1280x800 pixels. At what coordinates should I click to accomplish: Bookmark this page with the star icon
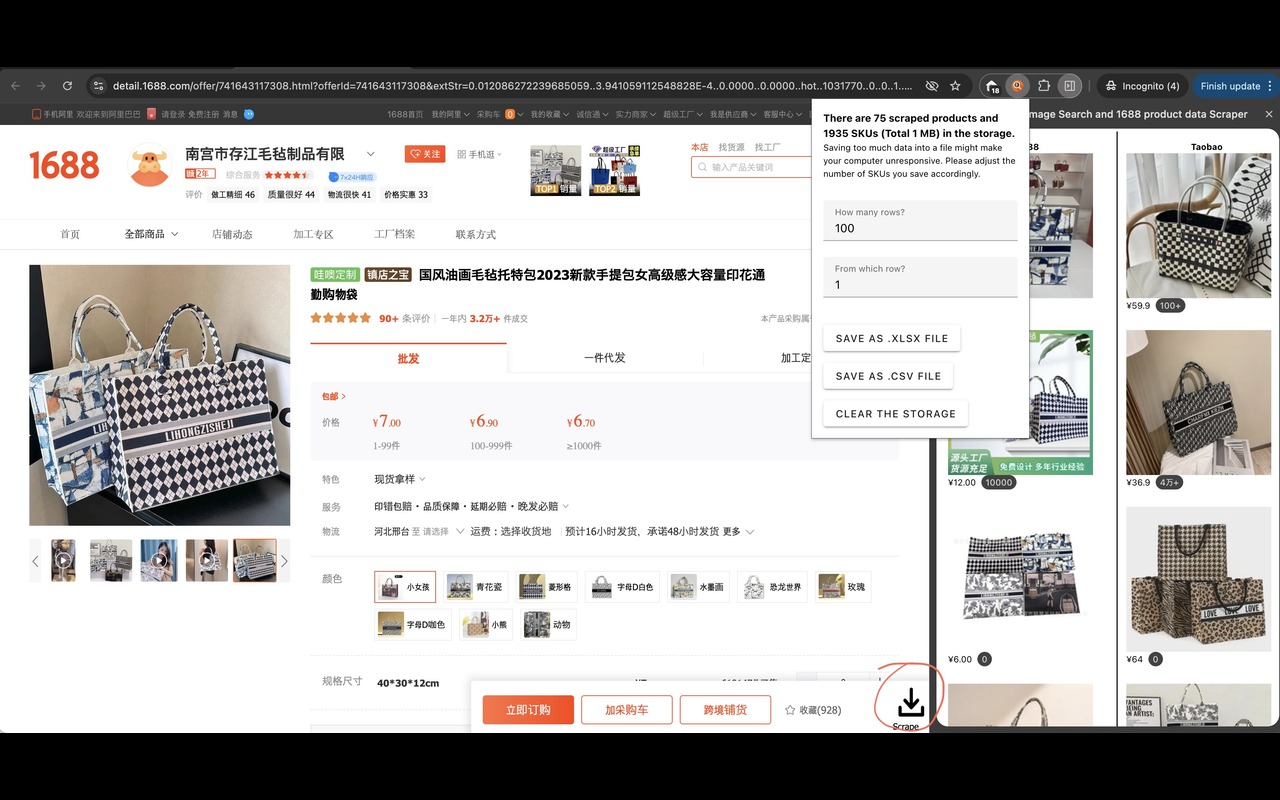point(955,86)
